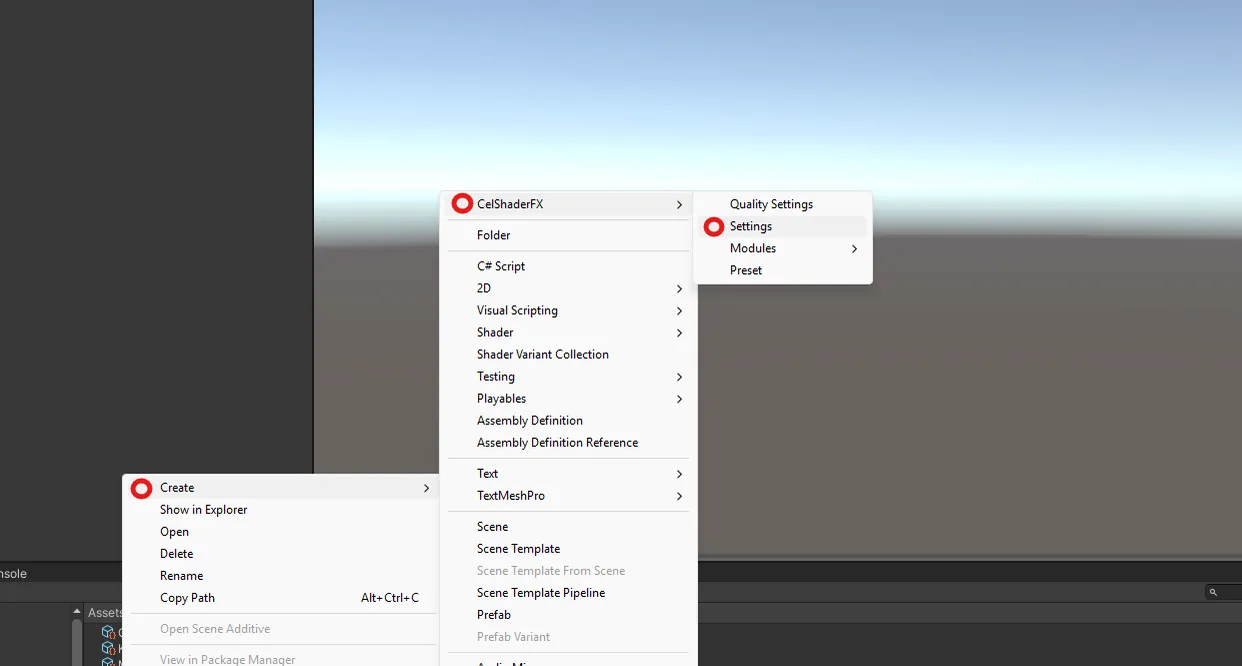Screen dimensions: 1242x666
Task: Click greyed View in Package Manager
Action: pyautogui.click(x=281, y=659)
